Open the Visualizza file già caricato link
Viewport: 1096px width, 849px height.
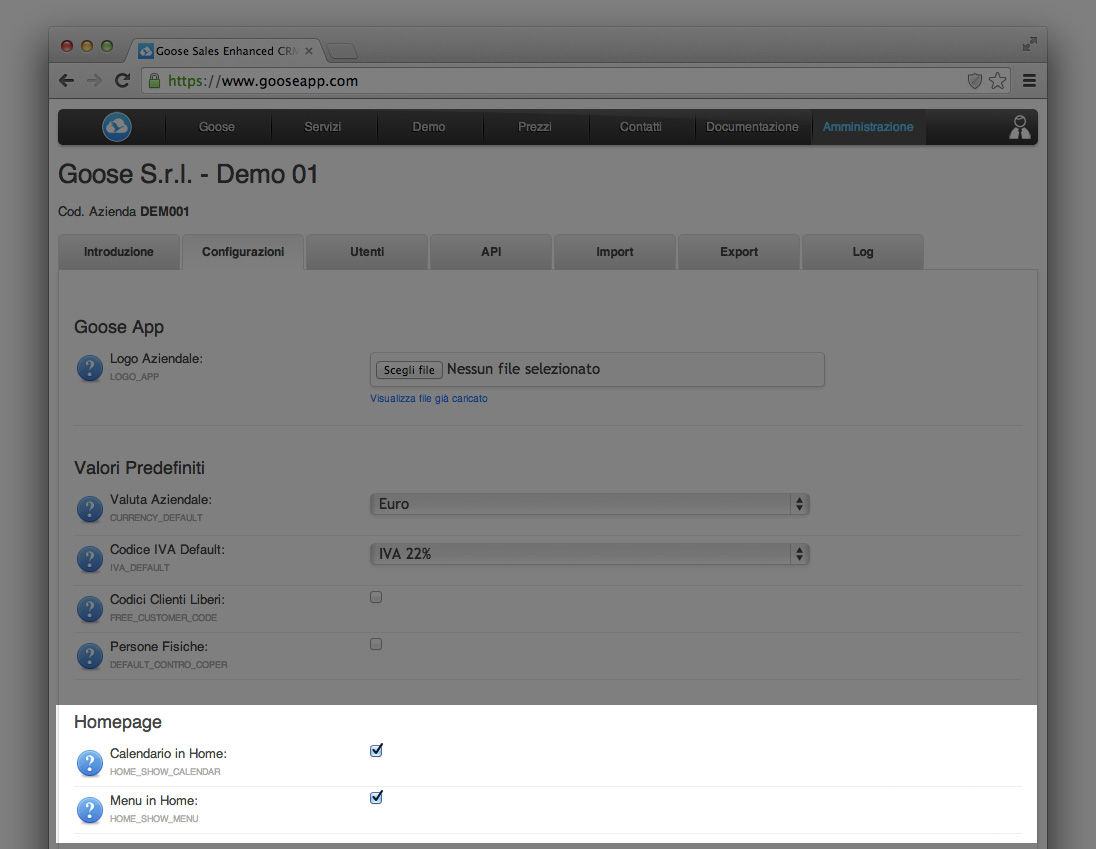click(x=428, y=398)
